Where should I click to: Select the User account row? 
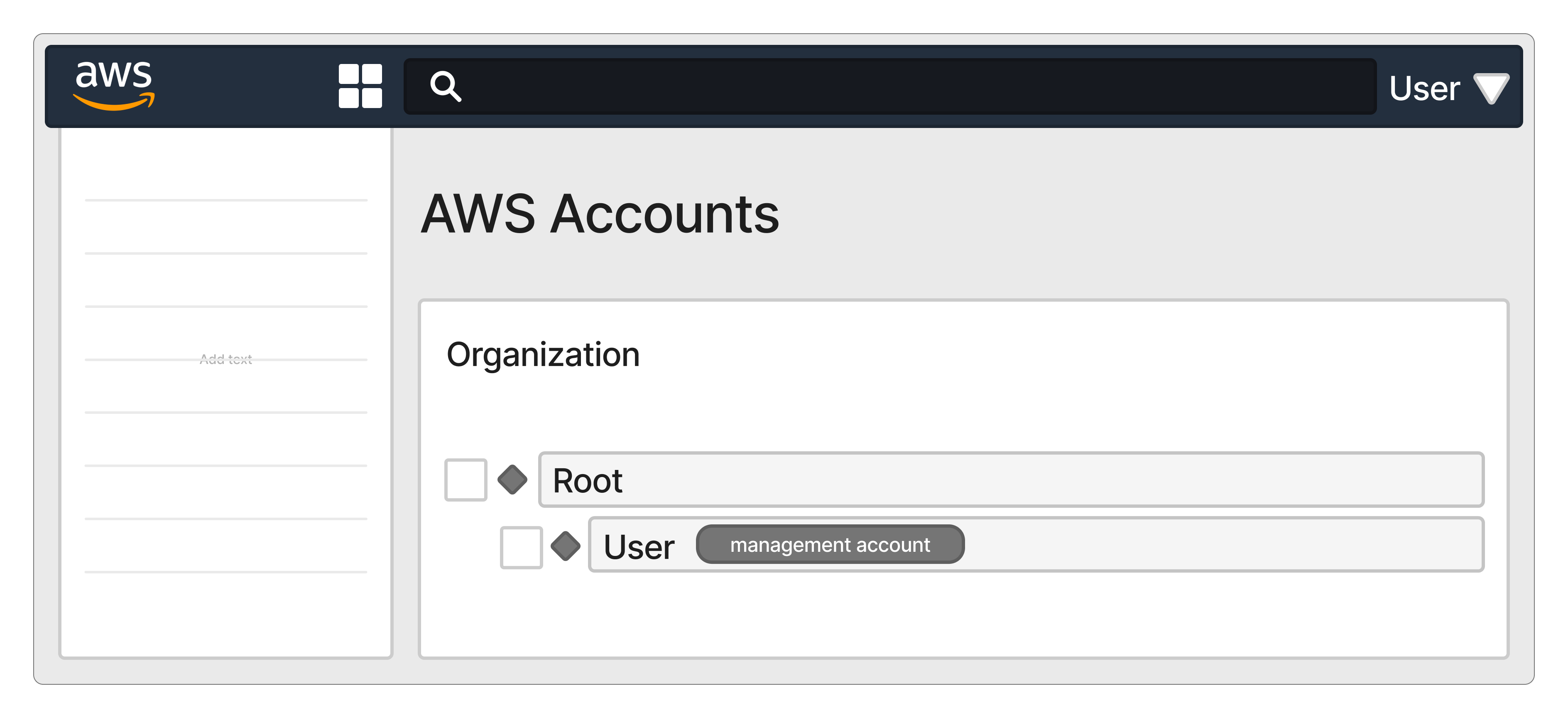pyautogui.click(x=1036, y=544)
